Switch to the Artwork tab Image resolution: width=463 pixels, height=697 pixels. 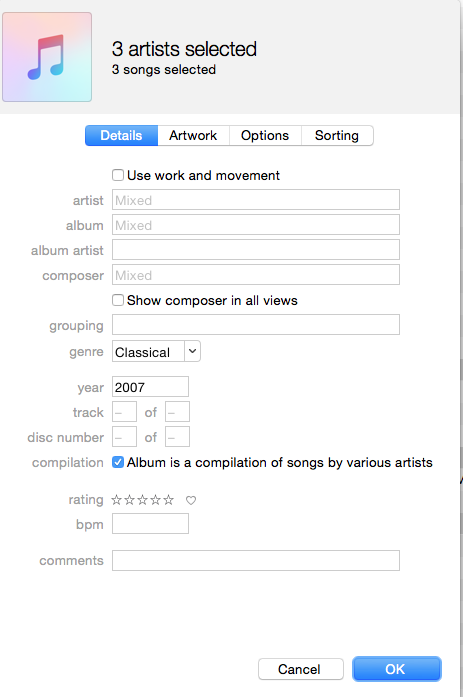193,135
